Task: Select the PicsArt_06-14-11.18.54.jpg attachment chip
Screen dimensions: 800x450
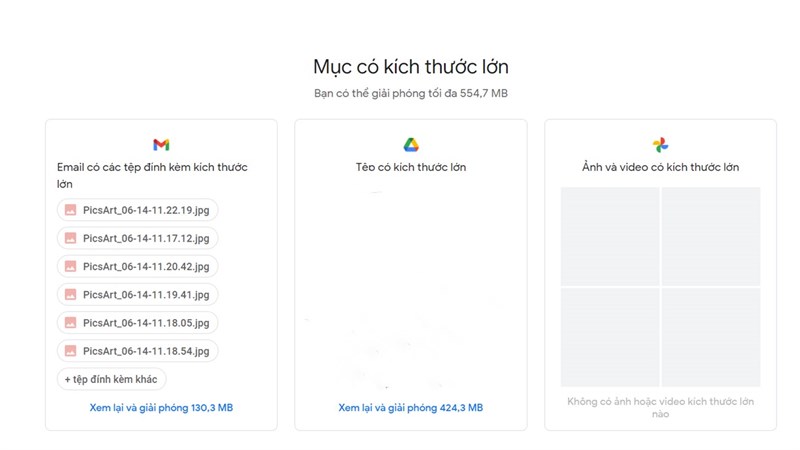Action: (x=138, y=351)
